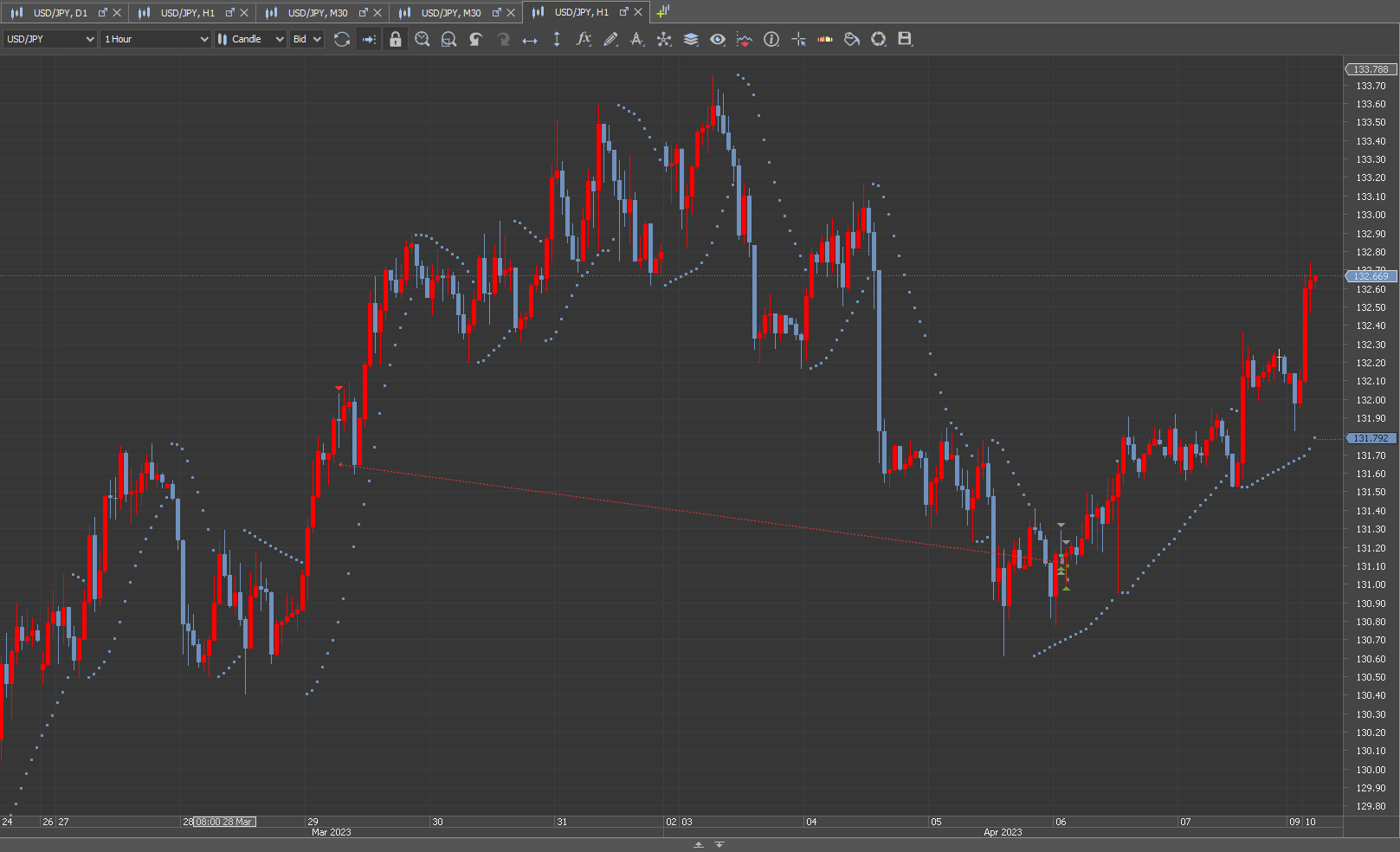This screenshot has height=852, width=1400.
Task: Click the horizontal stretch arrows icon
Action: pyautogui.click(x=530, y=39)
